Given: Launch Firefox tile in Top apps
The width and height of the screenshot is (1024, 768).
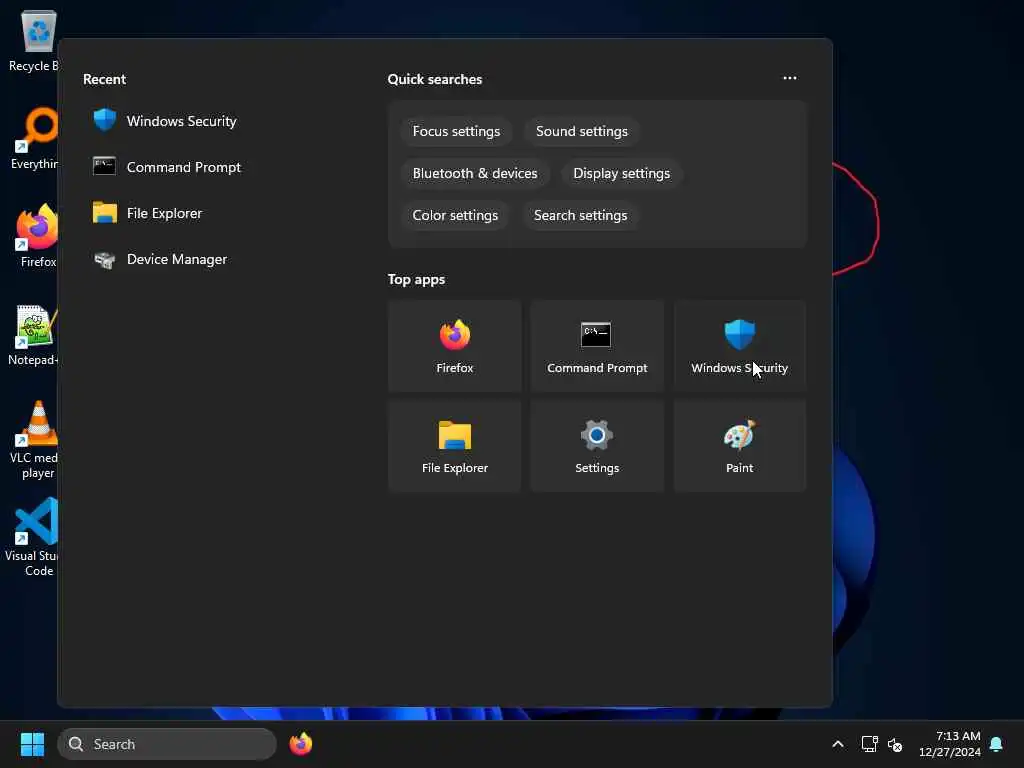Looking at the screenshot, I should [x=455, y=346].
